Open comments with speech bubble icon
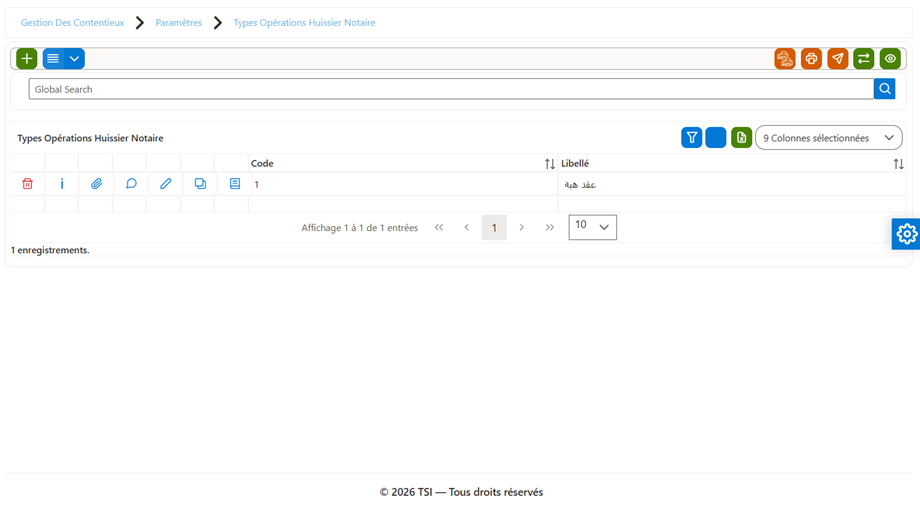 131,184
